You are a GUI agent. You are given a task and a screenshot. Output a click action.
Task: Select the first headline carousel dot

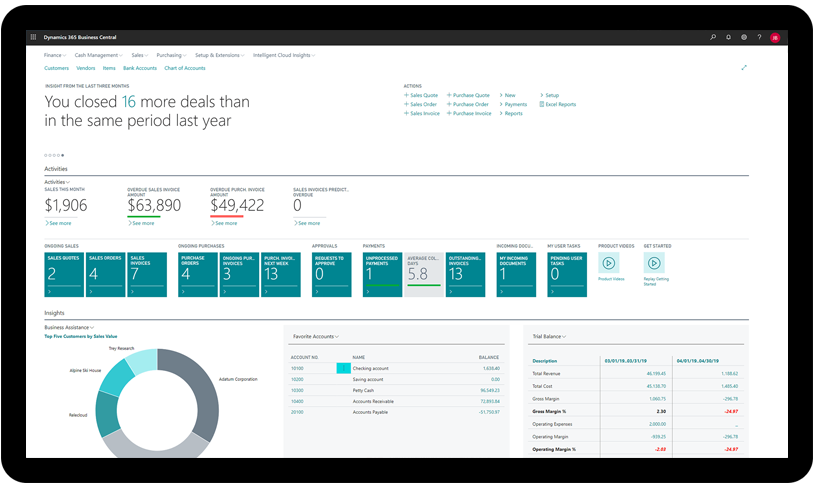coord(46,155)
